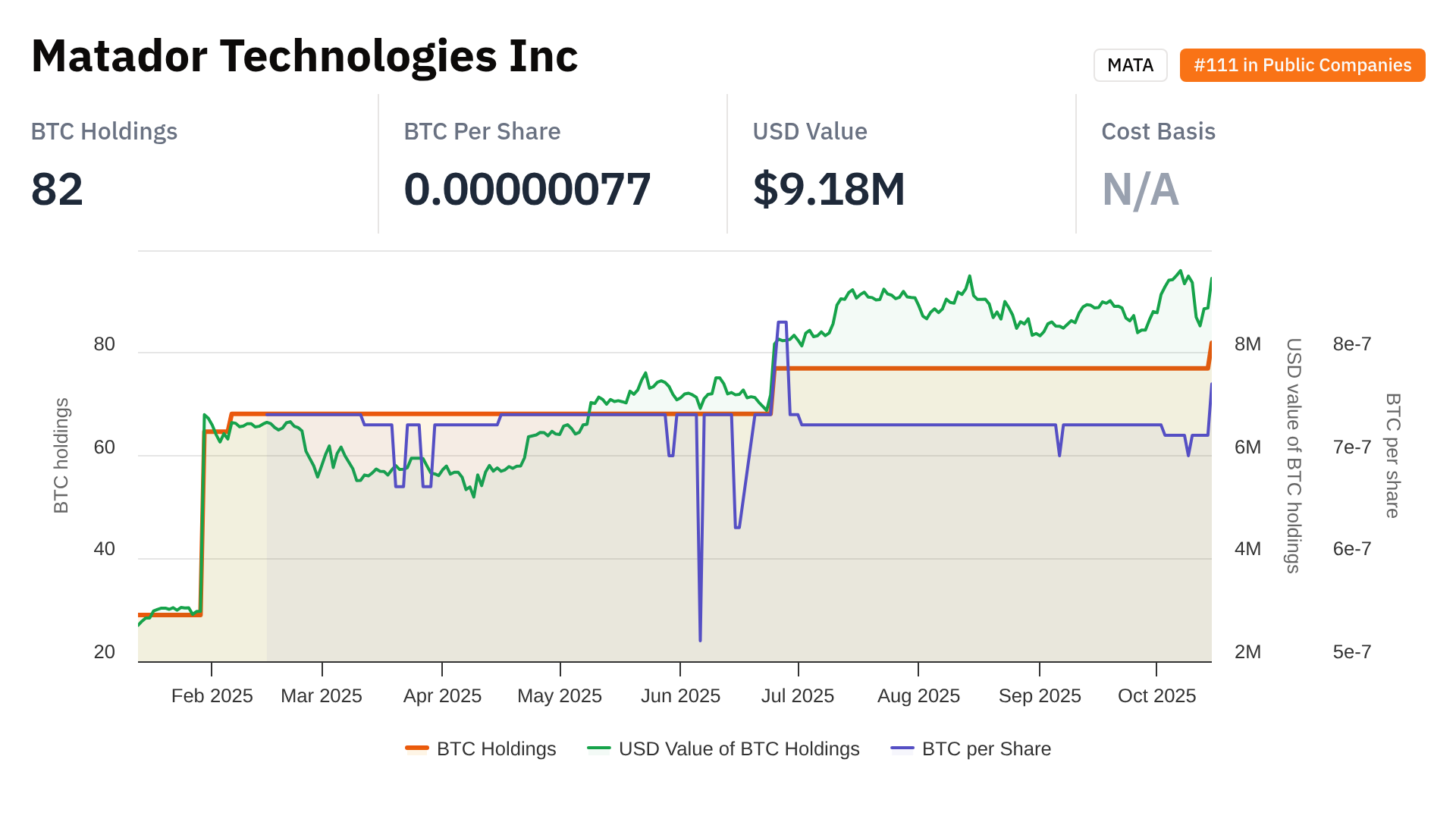Click the Apr 2025 axis tick label
The image size is (1456, 819).
[x=442, y=695]
